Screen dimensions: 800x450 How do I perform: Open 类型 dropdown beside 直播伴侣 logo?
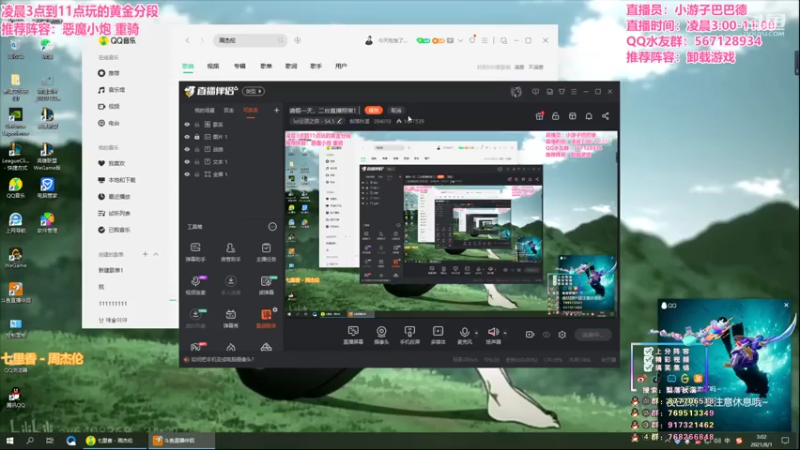click(254, 91)
